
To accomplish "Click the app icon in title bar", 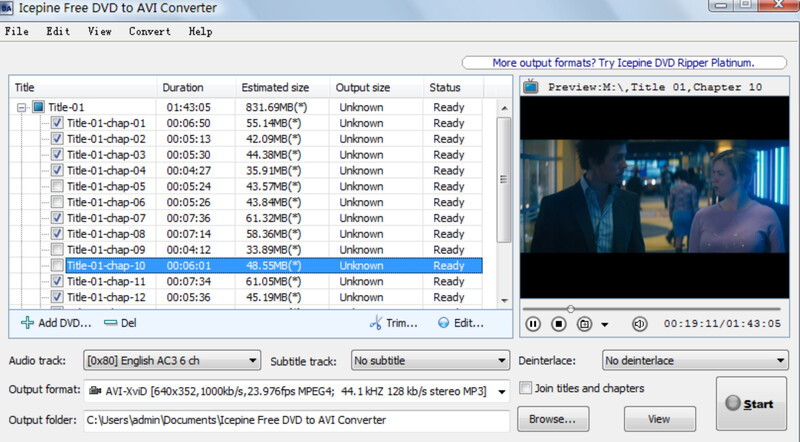I will pyautogui.click(x=7, y=8).
